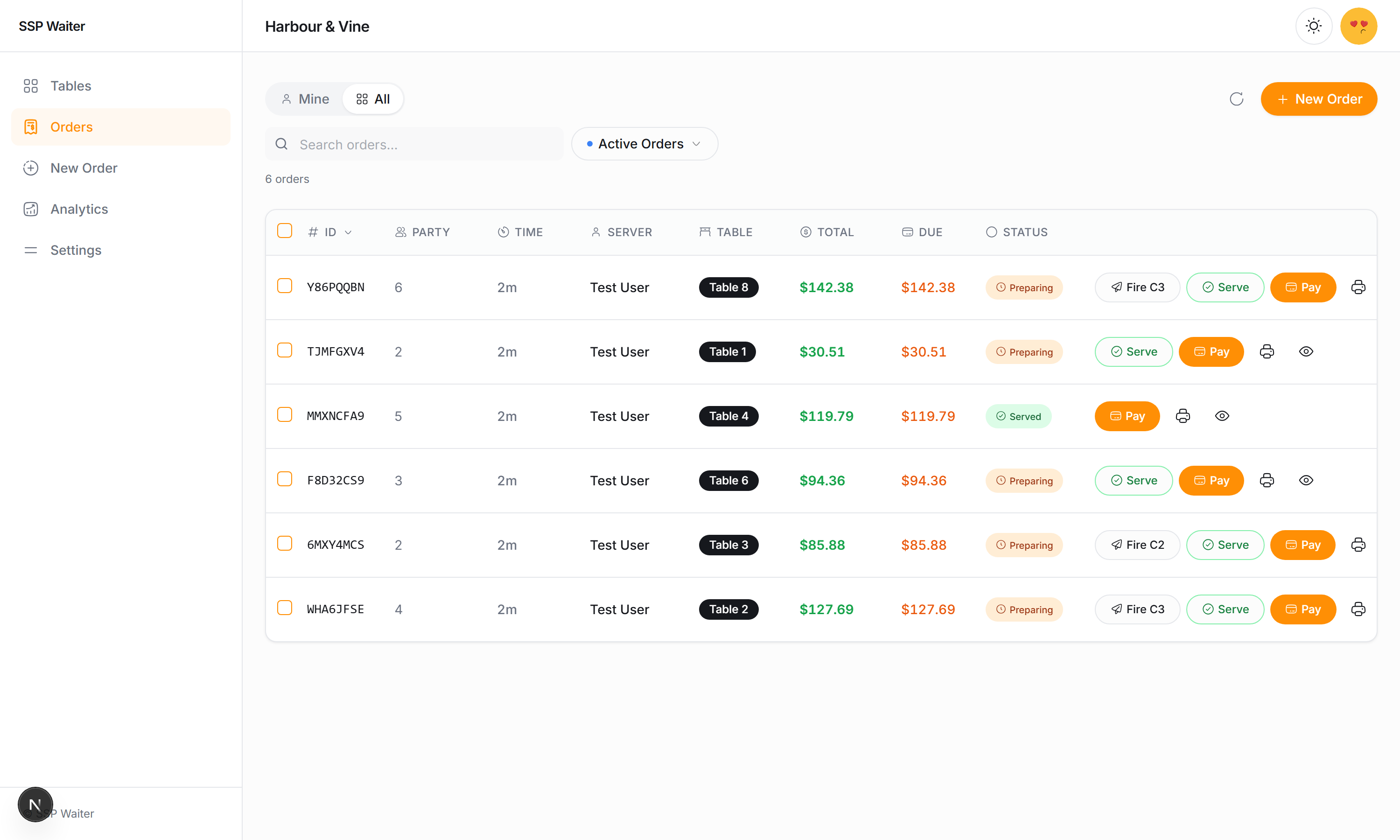1400x840 pixels.
Task: Open Orders in the sidebar
Action: (x=120, y=127)
